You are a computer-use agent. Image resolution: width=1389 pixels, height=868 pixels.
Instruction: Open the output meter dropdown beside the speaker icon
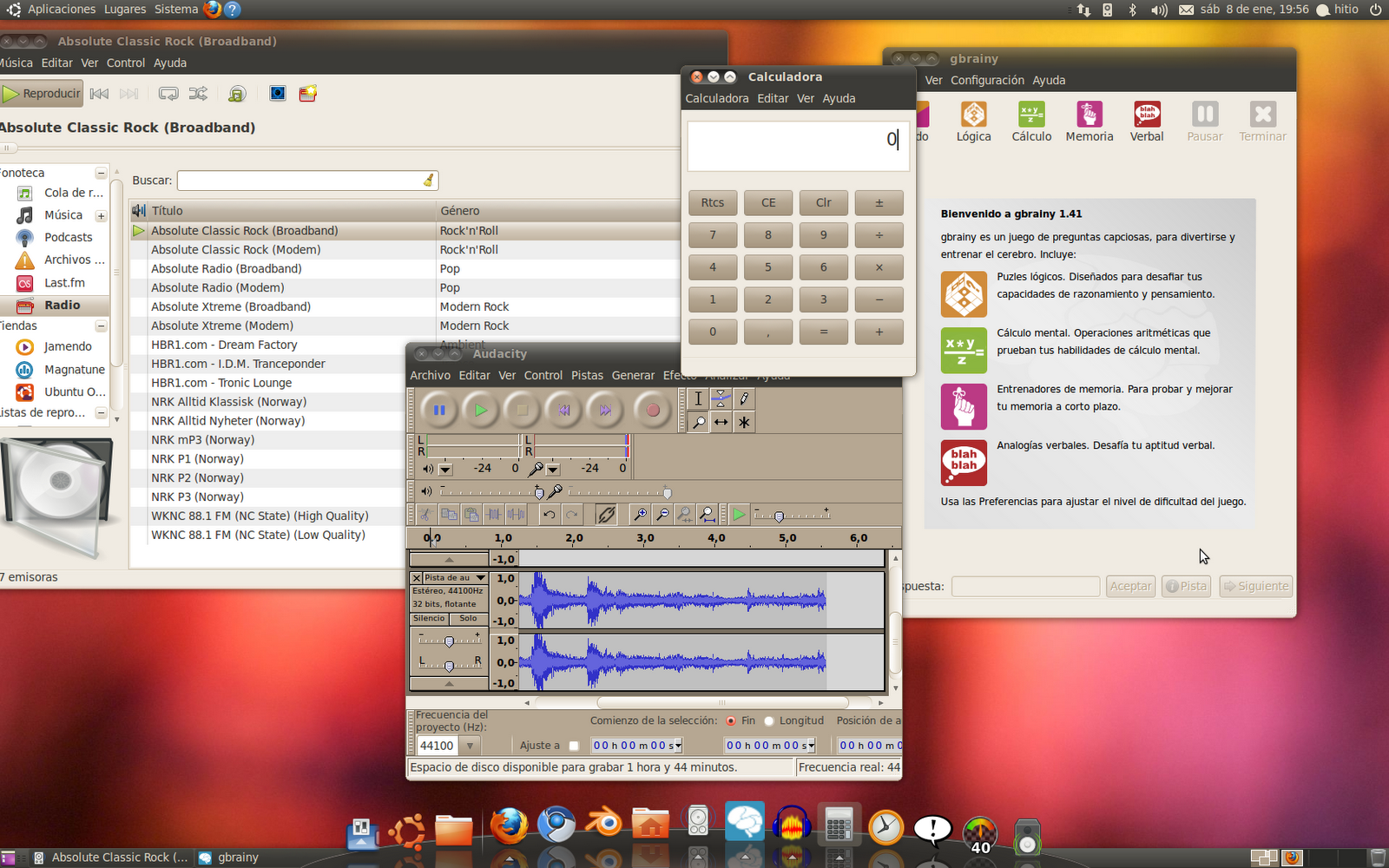tap(445, 470)
